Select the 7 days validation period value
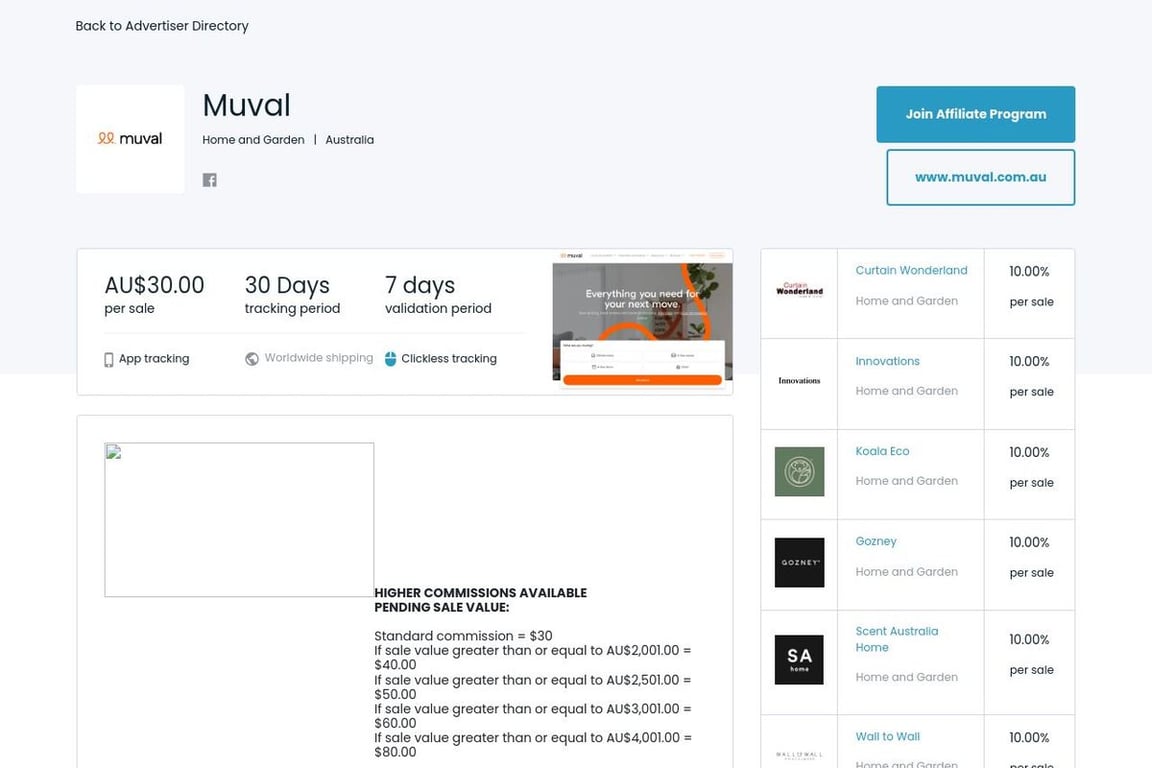Screen dimensions: 1152x768 [x=420, y=285]
